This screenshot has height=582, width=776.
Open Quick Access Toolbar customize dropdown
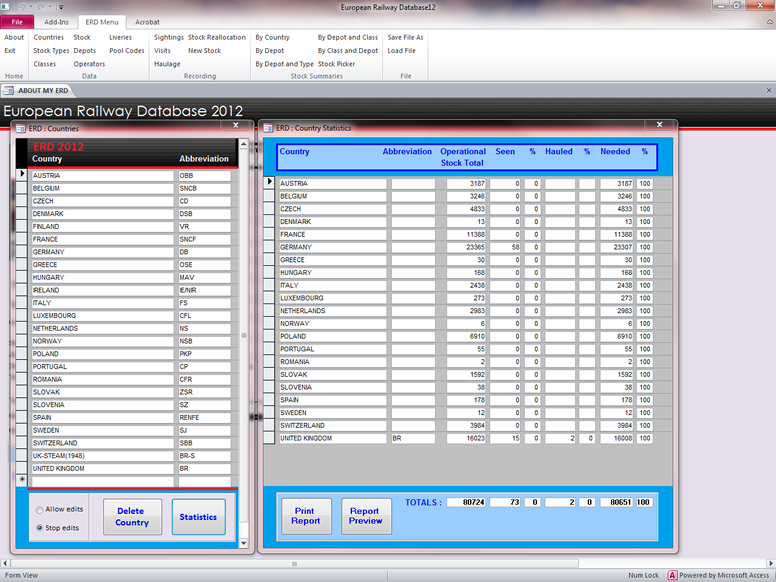(x=61, y=7)
